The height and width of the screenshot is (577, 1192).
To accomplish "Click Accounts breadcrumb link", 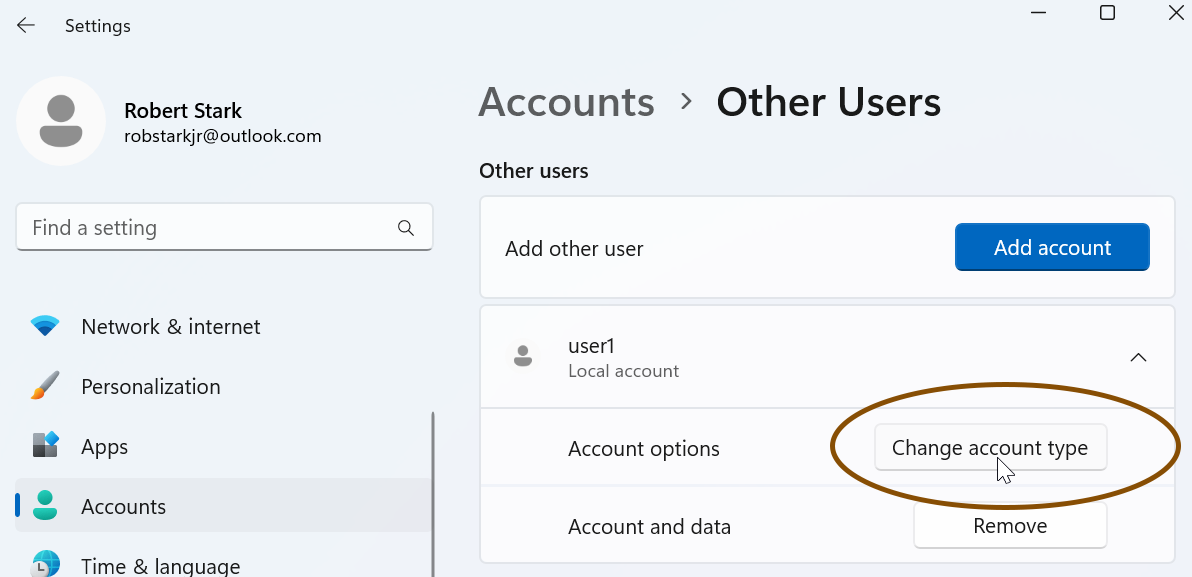I will [x=566, y=102].
